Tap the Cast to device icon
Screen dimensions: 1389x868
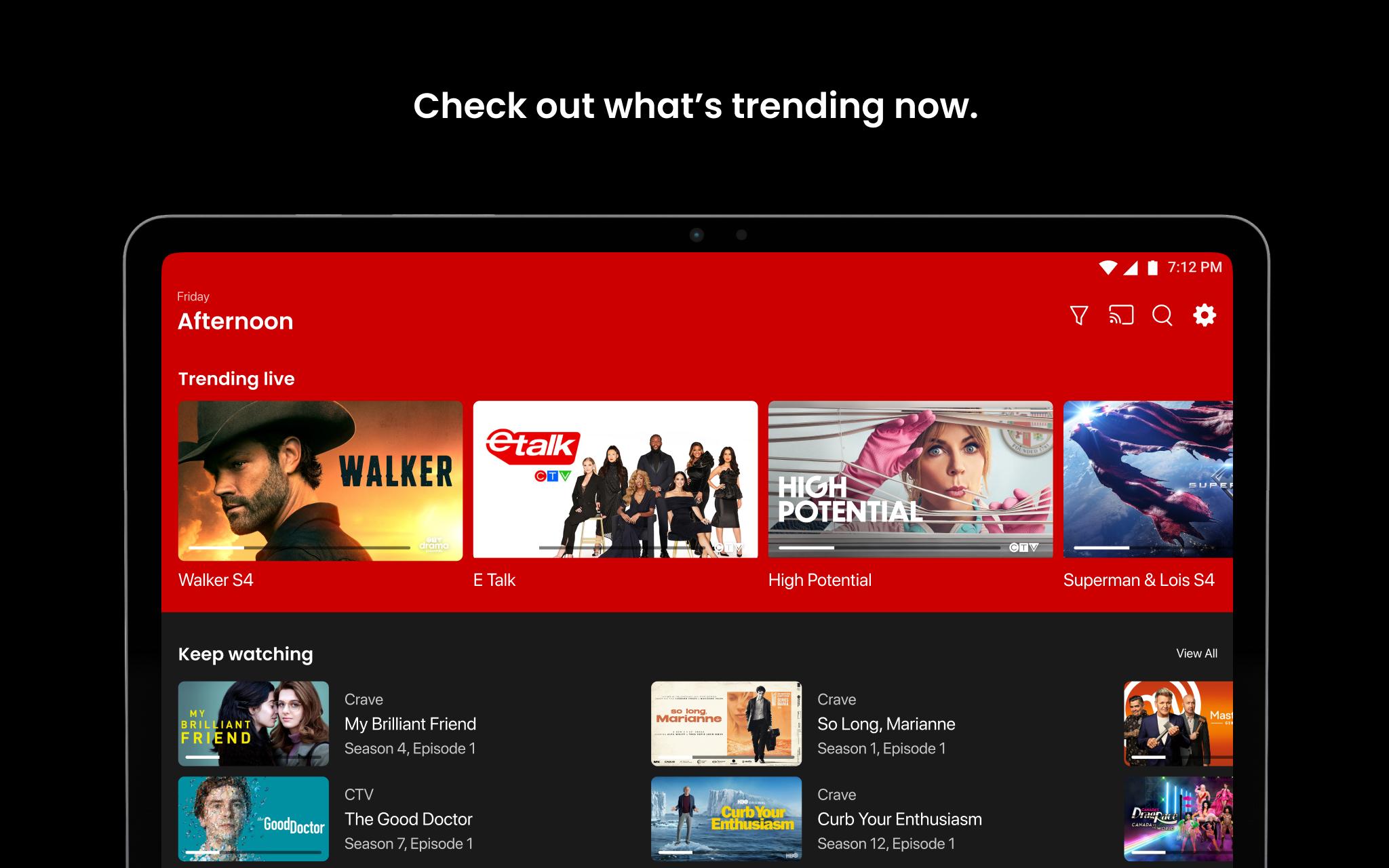[1121, 315]
